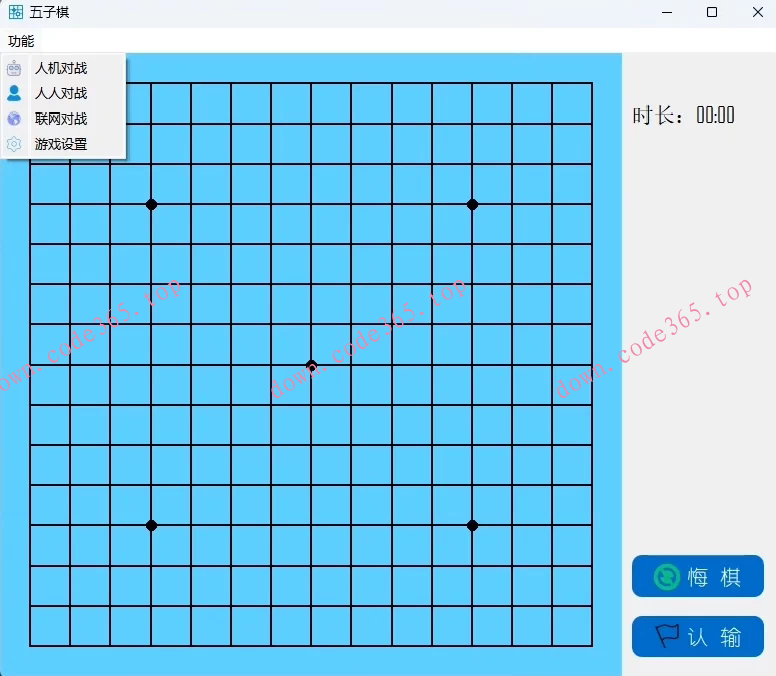This screenshot has width=776, height=676.
Task: Place a stone on the bottom-left star point
Action: tap(151, 526)
